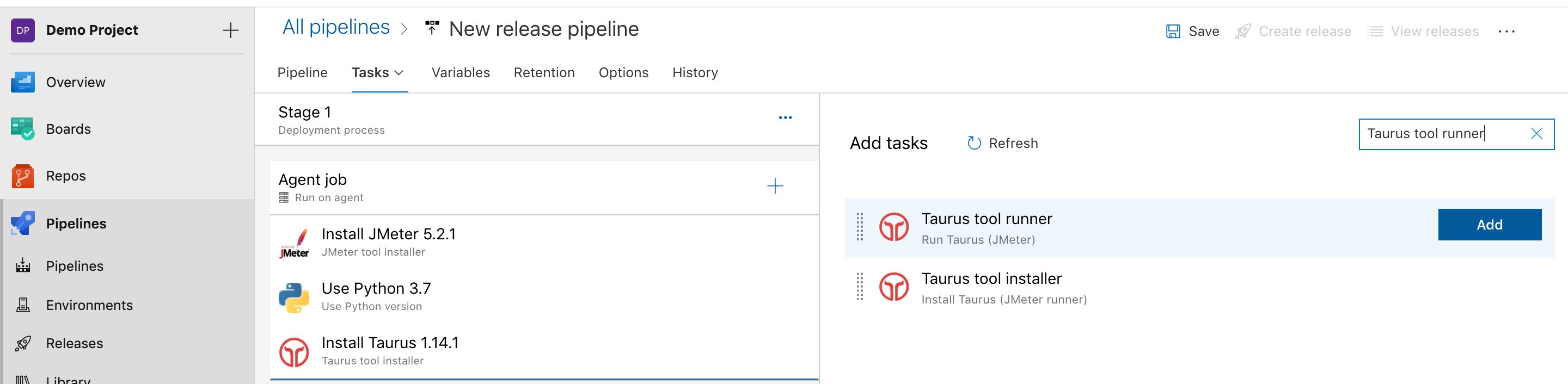Open Stage 1 more options ellipsis
Screen dimensions: 1568x384
[x=785, y=118]
